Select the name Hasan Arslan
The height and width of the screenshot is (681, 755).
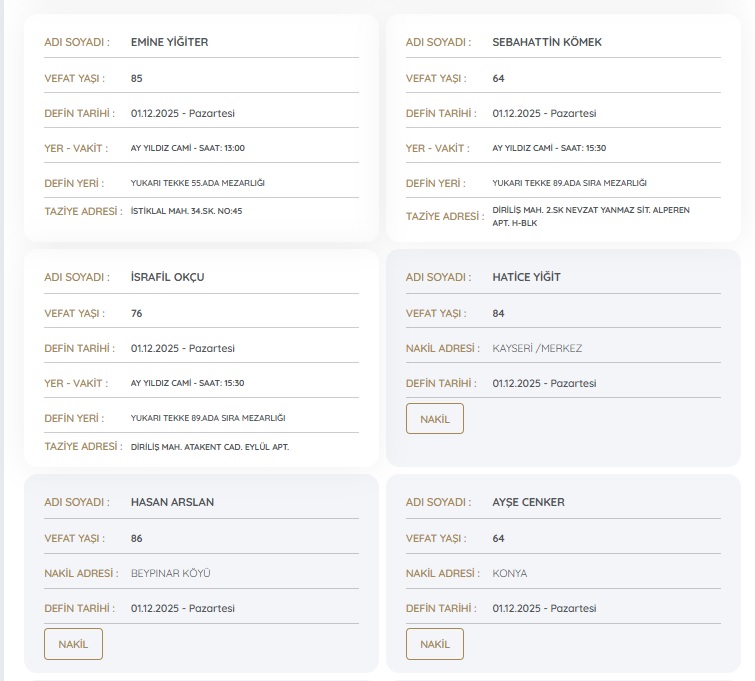pyautogui.click(x=172, y=502)
